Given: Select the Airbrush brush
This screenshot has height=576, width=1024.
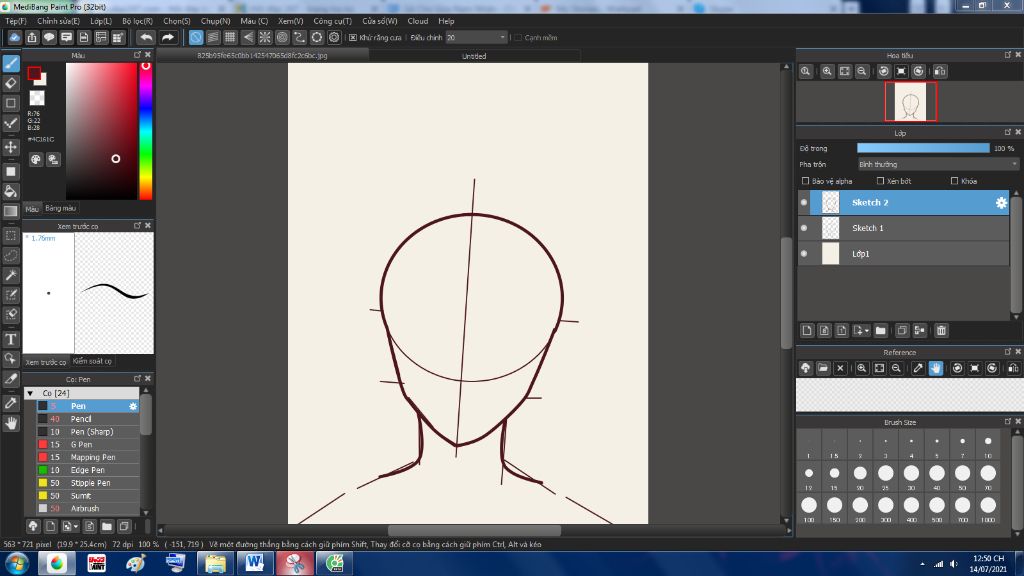Looking at the screenshot, I should click(88, 509).
